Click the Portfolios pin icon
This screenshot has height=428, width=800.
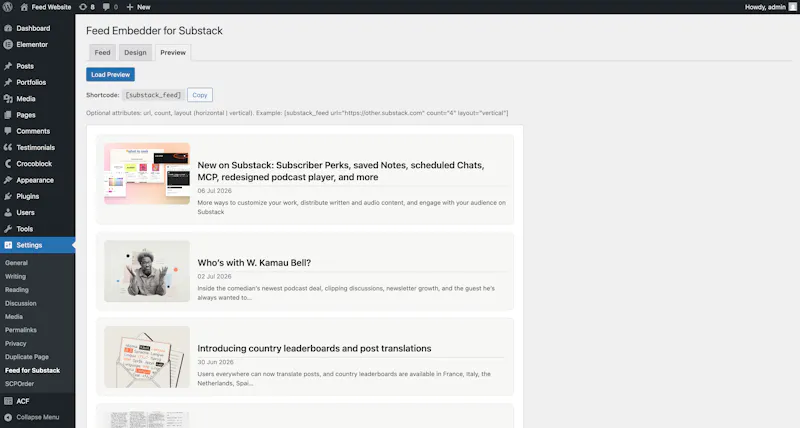(x=8, y=83)
